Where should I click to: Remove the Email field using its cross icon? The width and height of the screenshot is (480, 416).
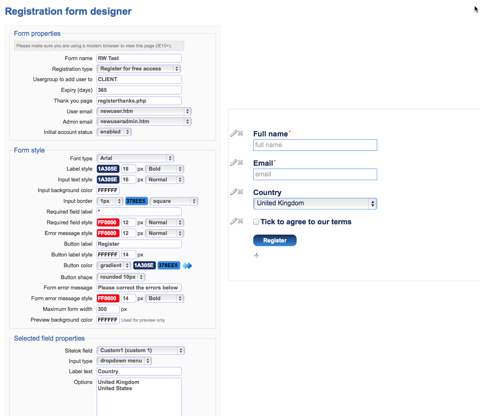coord(240,163)
